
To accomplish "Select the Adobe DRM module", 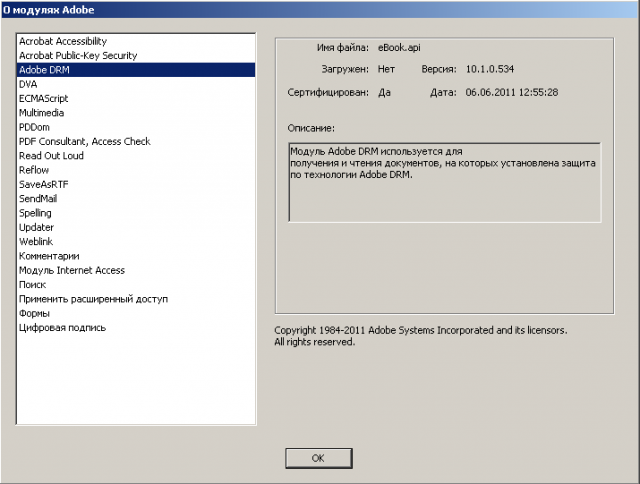I will (136, 70).
